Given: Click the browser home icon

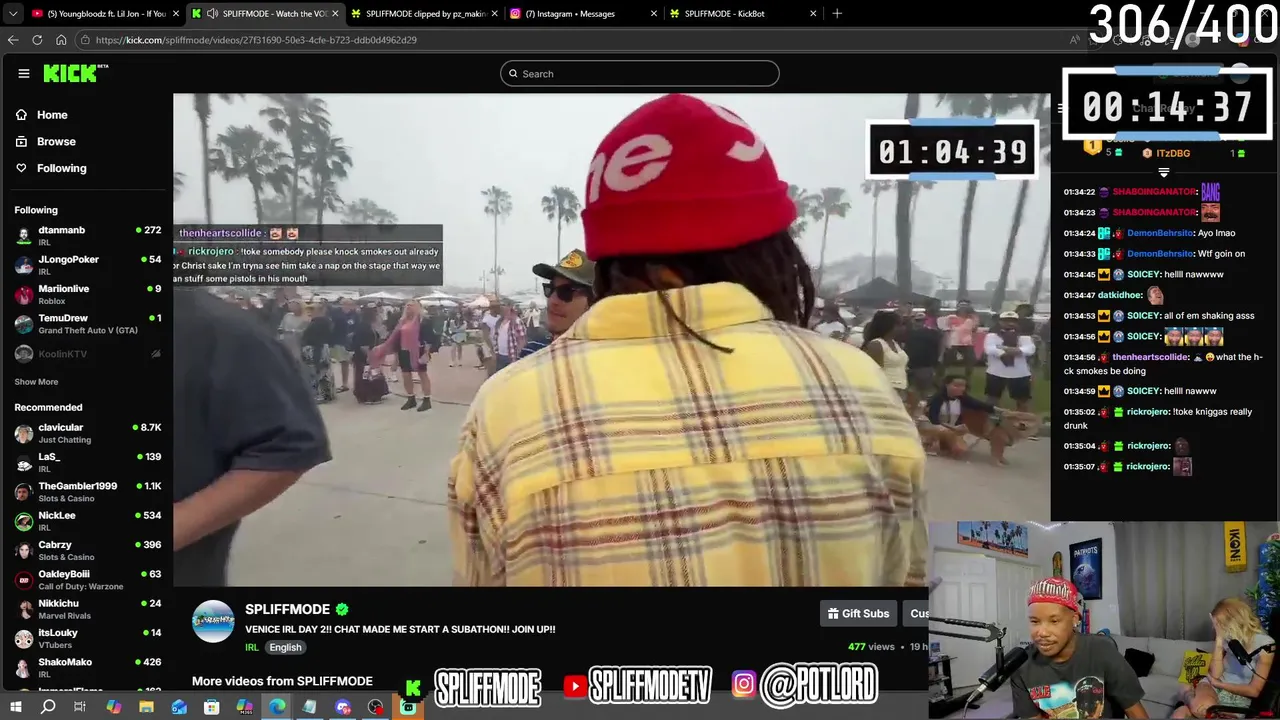Looking at the screenshot, I should 61,40.
